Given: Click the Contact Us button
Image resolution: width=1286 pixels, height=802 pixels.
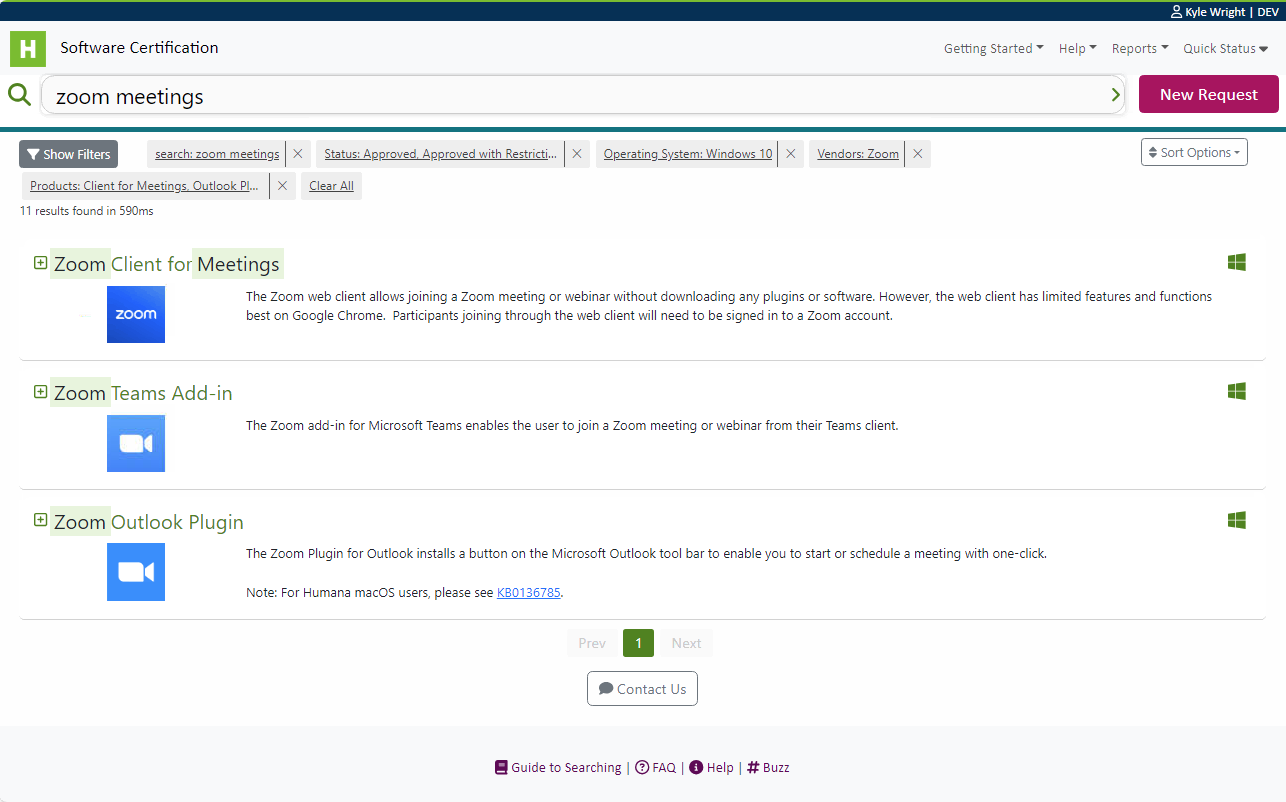Looking at the screenshot, I should (642, 689).
